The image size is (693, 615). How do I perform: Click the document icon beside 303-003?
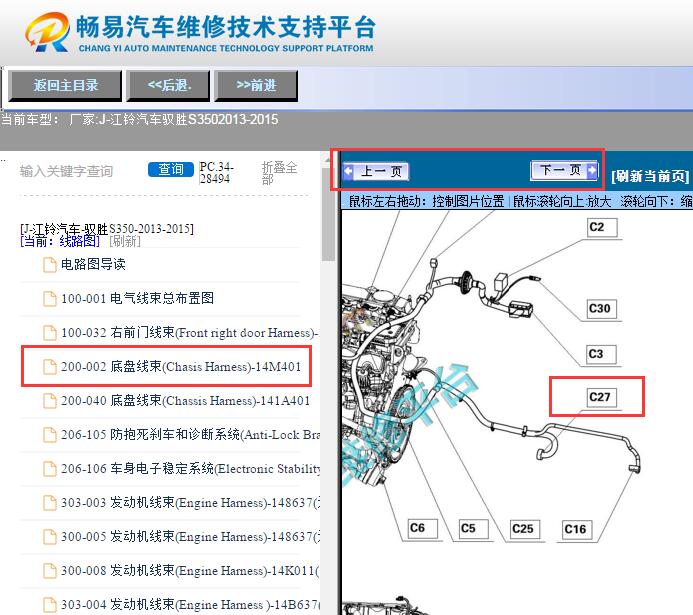pyautogui.click(x=50, y=503)
